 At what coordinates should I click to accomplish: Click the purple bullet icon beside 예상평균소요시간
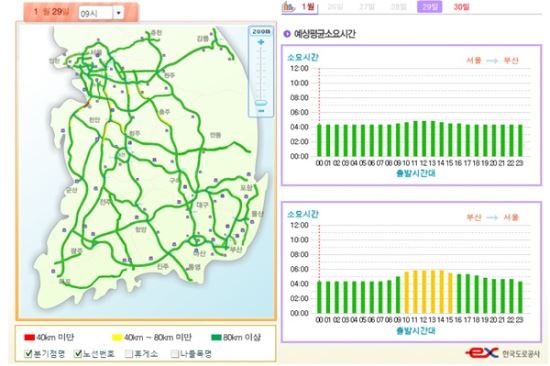pos(287,34)
